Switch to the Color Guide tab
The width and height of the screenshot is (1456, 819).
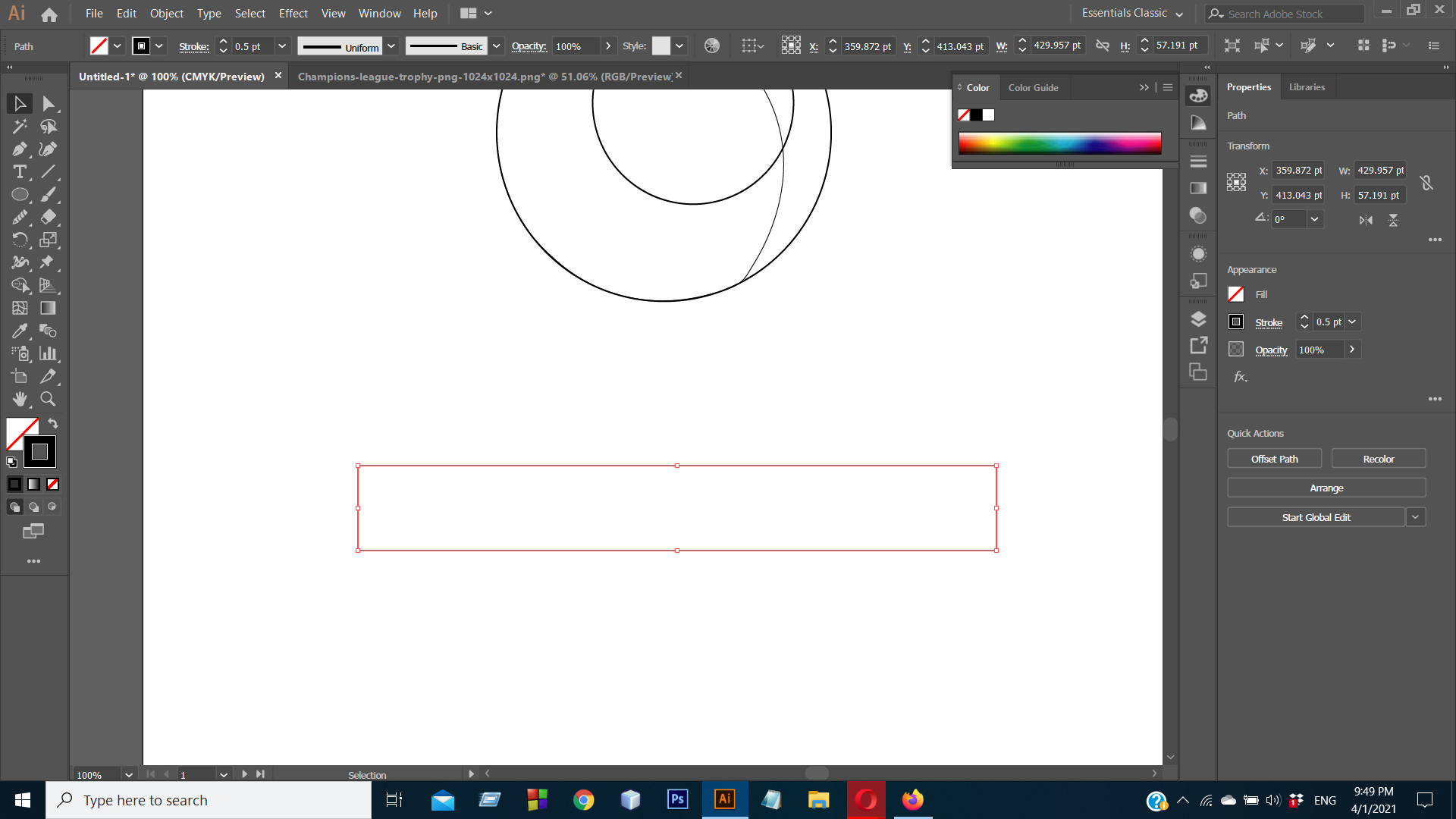click(1033, 88)
